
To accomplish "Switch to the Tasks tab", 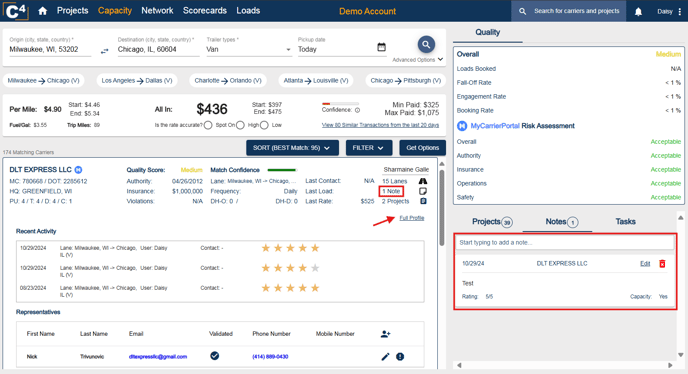I will coord(625,222).
